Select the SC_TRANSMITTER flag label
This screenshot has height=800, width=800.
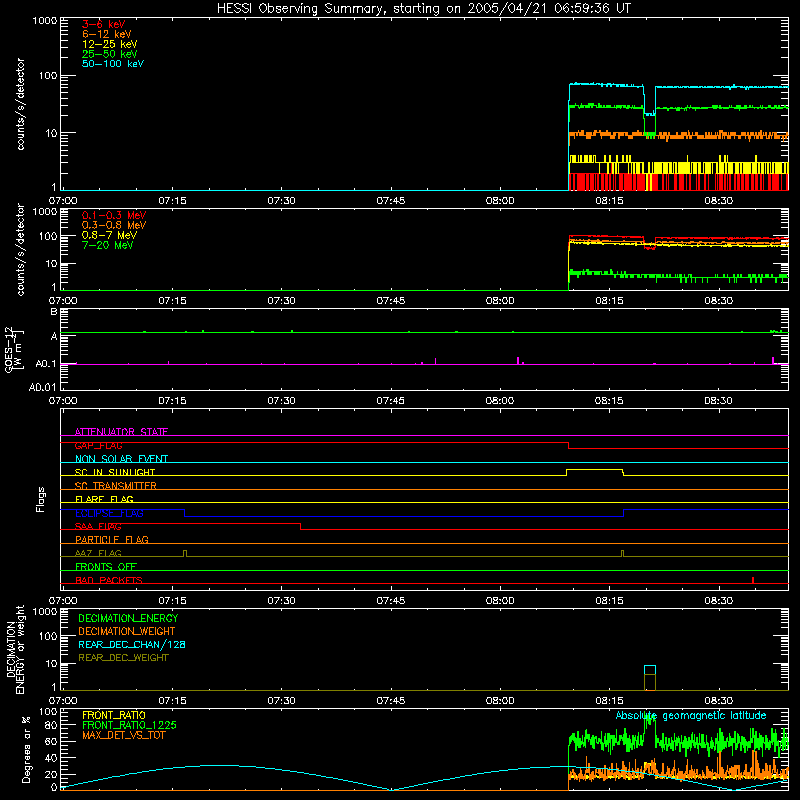point(116,486)
